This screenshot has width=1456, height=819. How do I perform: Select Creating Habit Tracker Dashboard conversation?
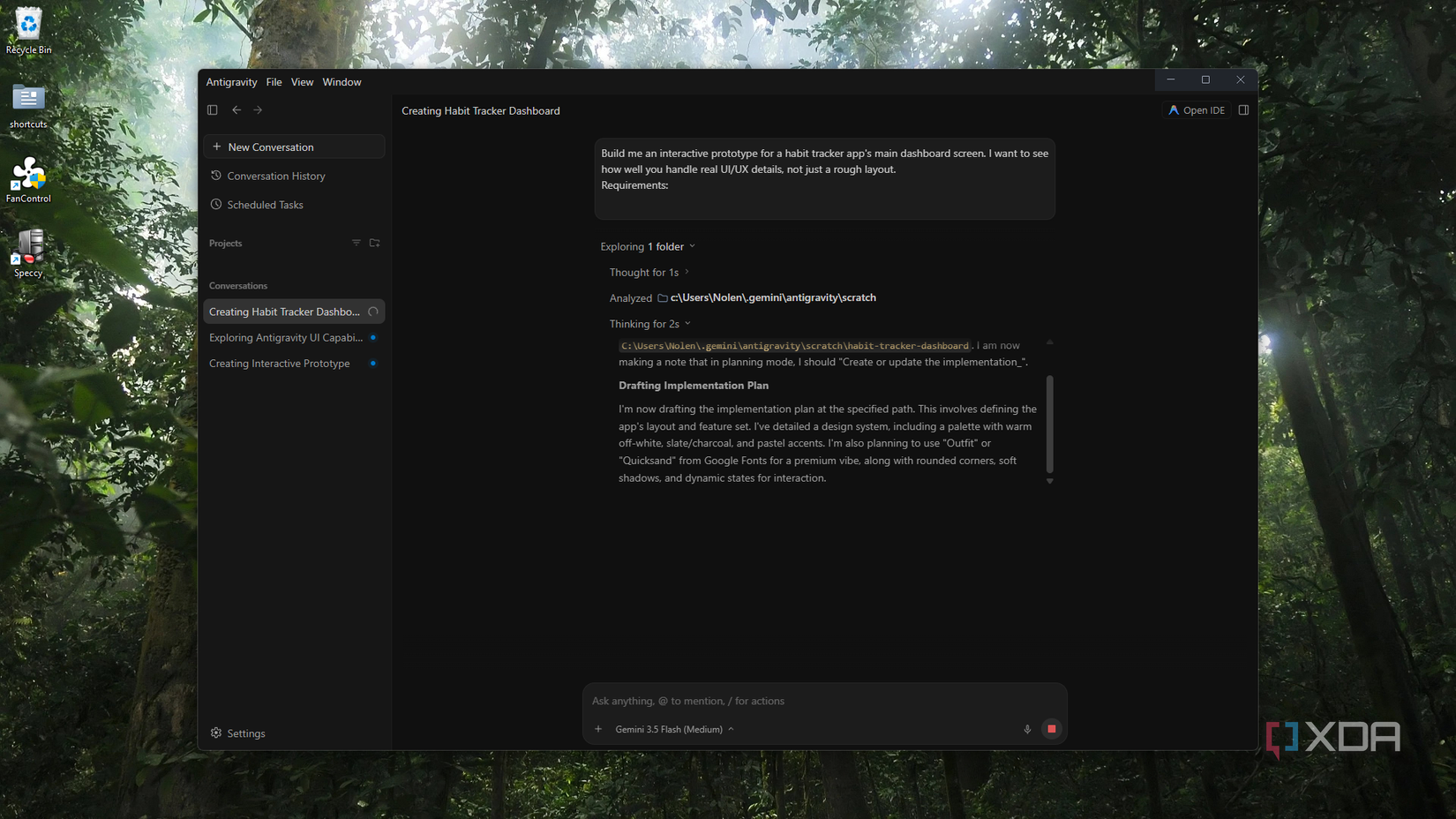[294, 312]
